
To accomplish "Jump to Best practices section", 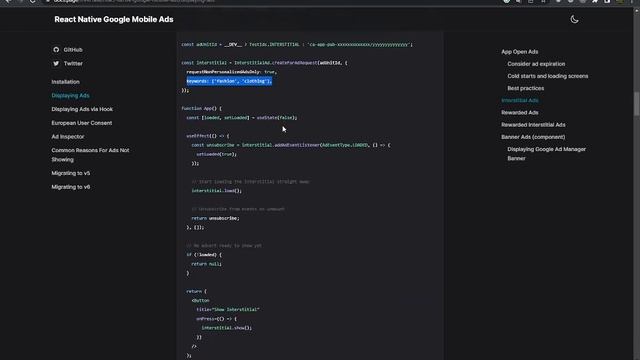I will coord(526,88).
